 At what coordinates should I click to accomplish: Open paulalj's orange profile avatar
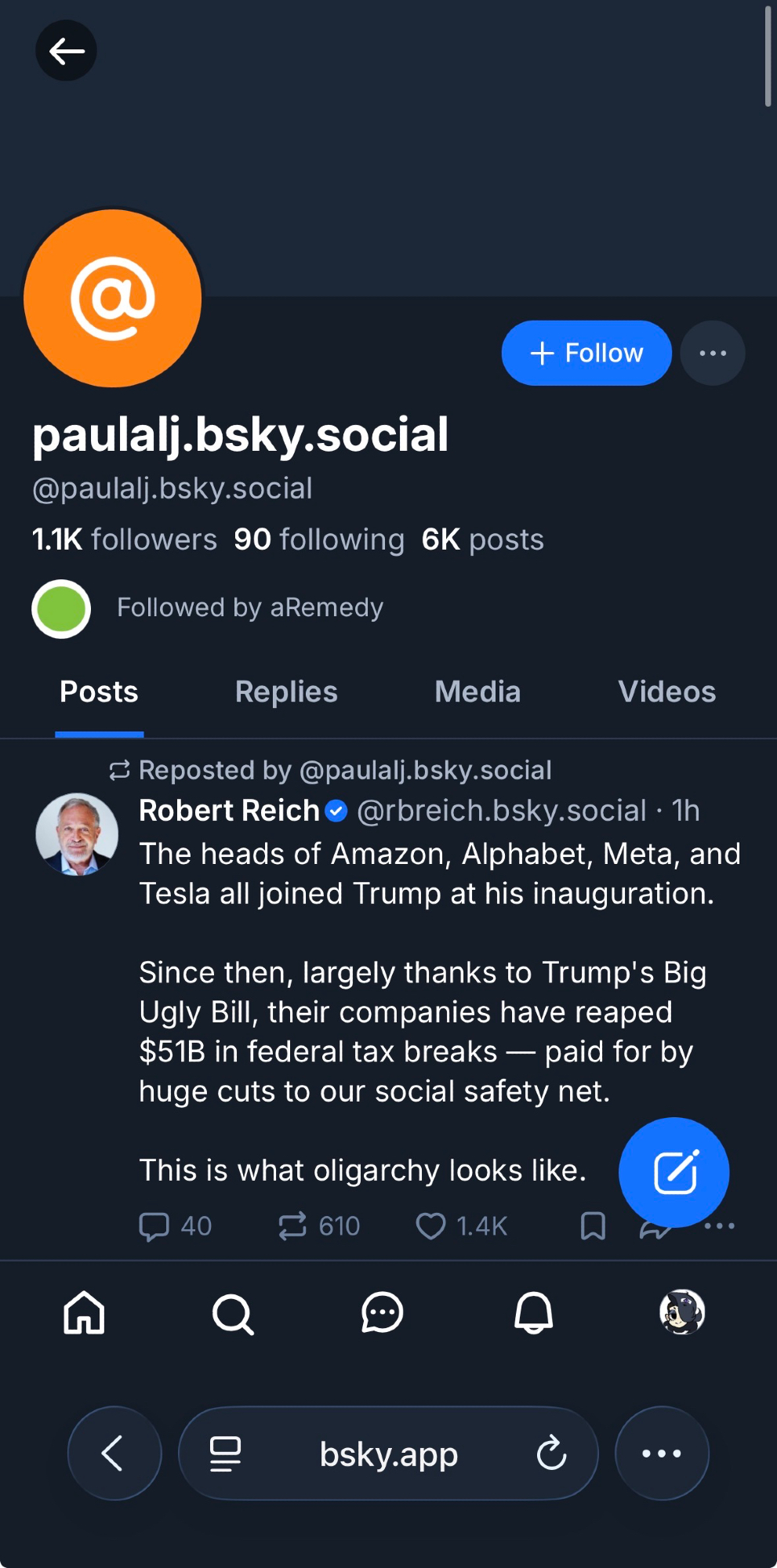point(113,299)
